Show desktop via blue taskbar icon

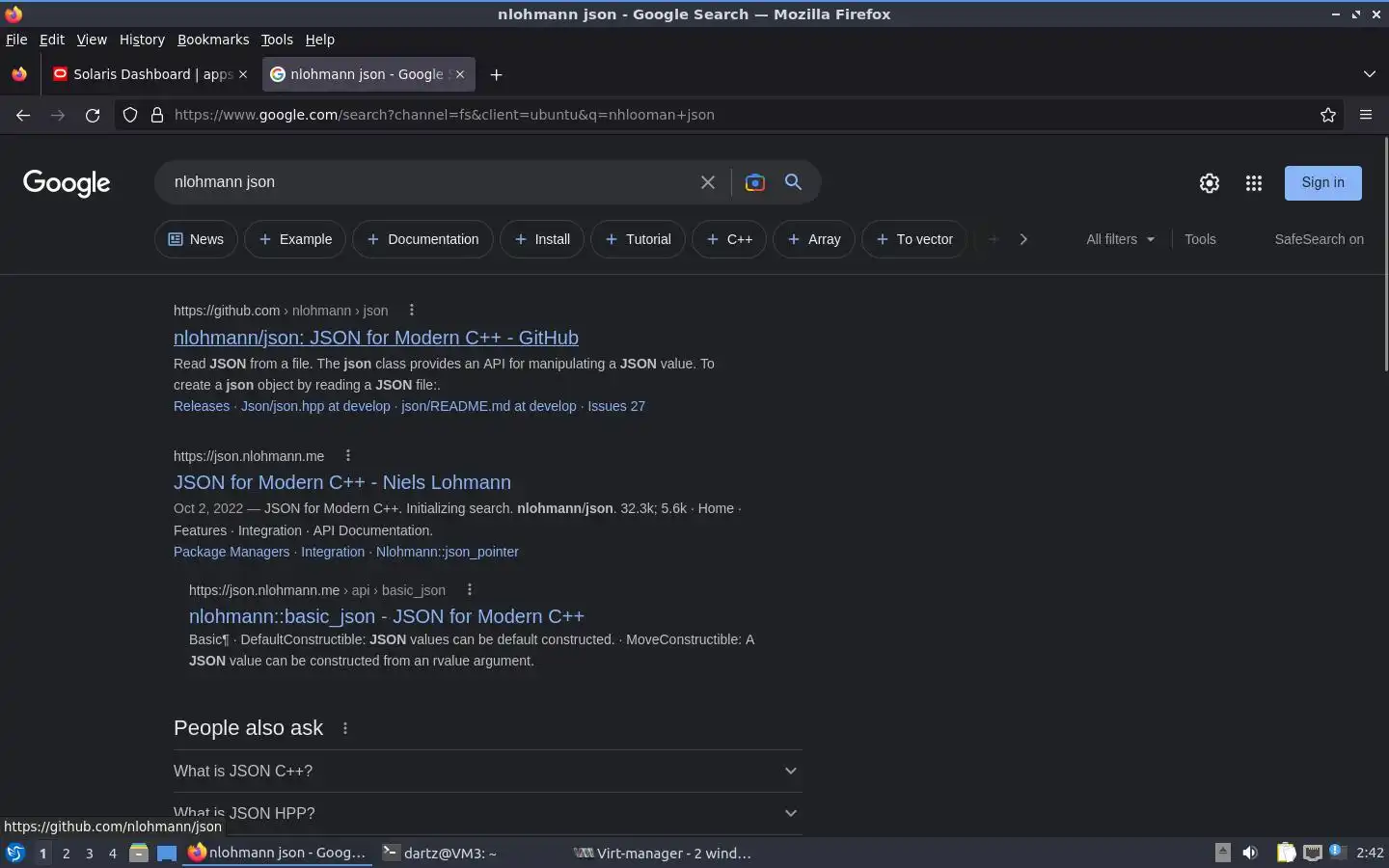click(167, 853)
